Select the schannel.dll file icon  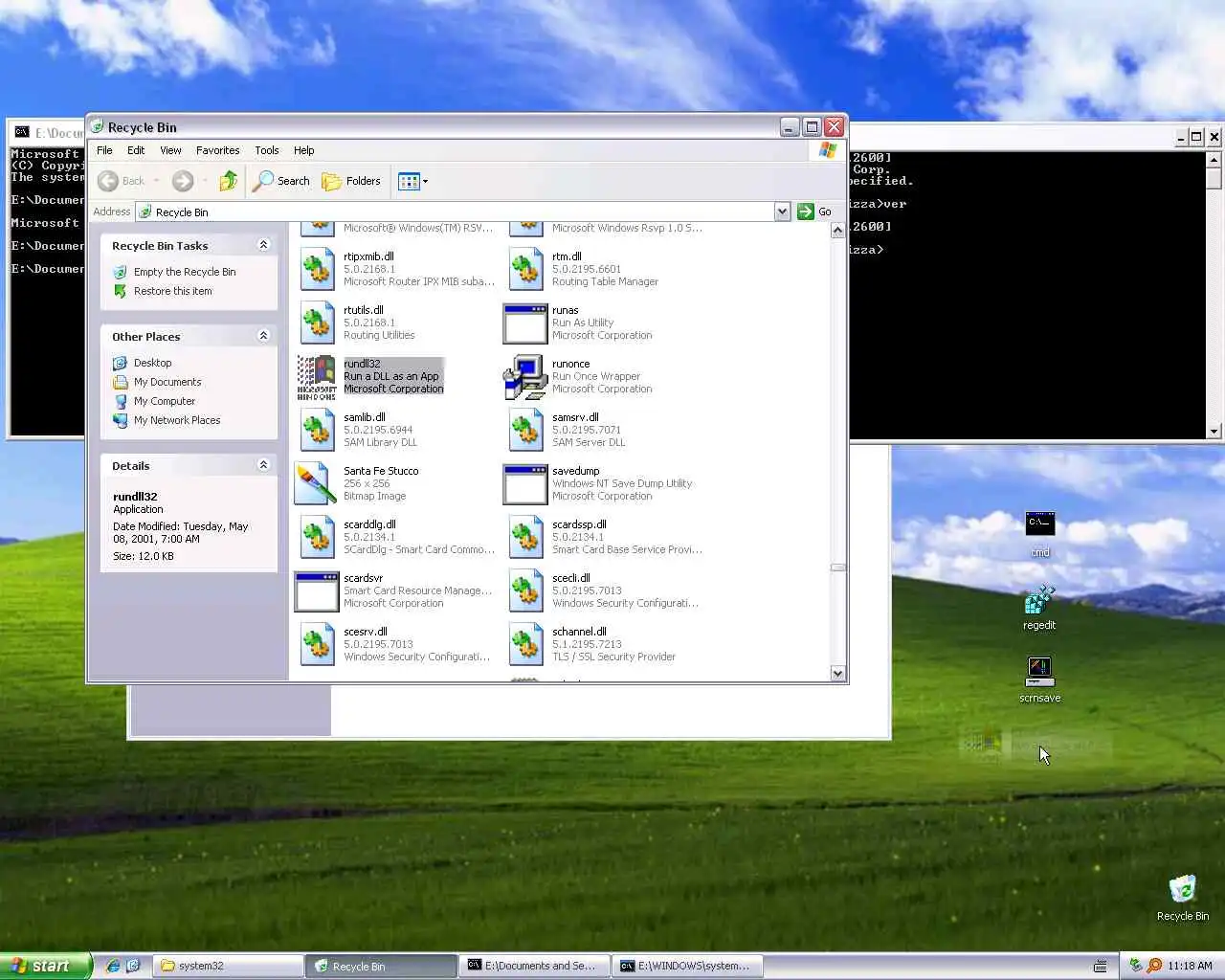point(525,645)
